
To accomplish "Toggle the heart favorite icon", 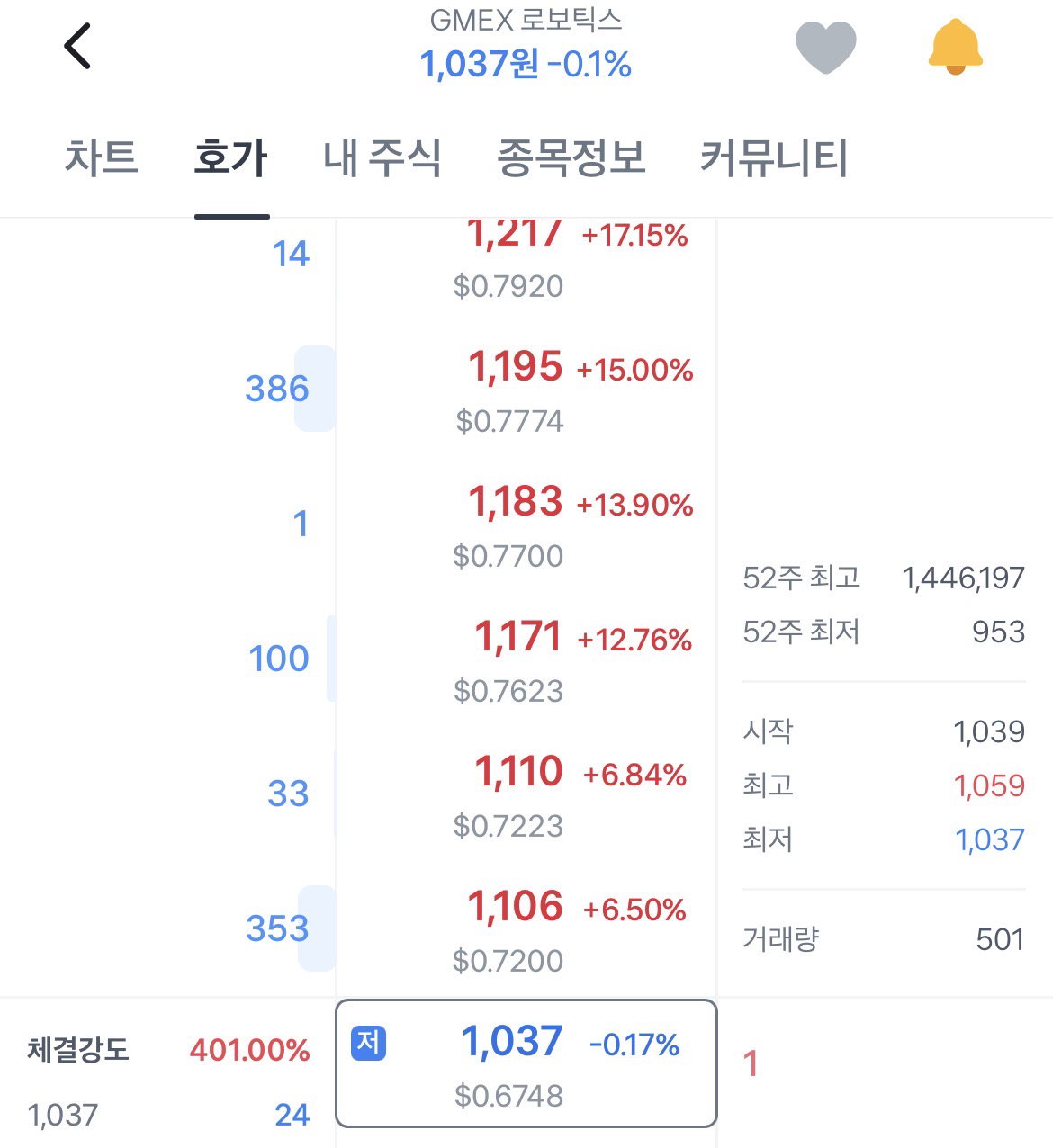I will pos(825,47).
